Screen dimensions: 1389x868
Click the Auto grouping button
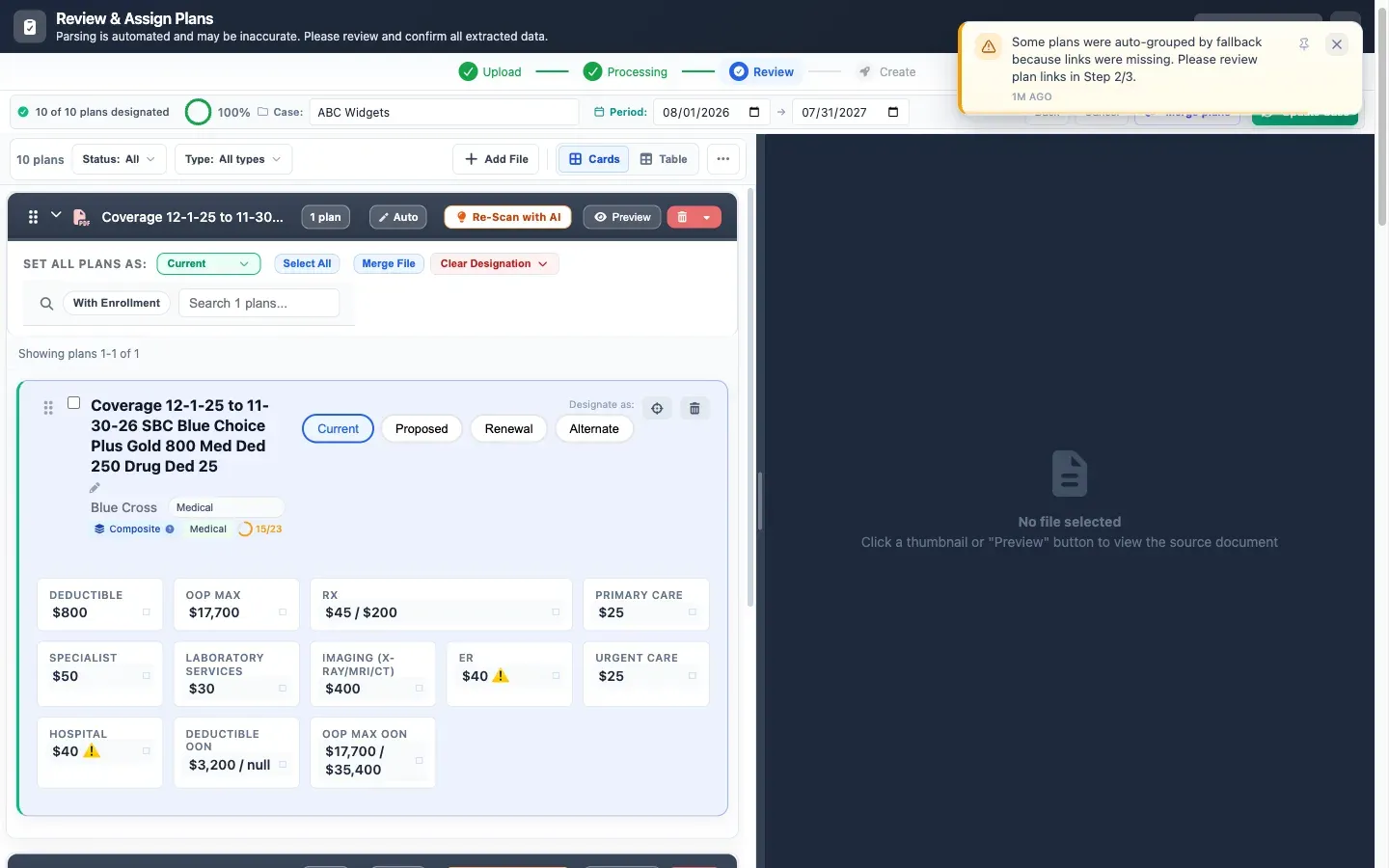397,217
